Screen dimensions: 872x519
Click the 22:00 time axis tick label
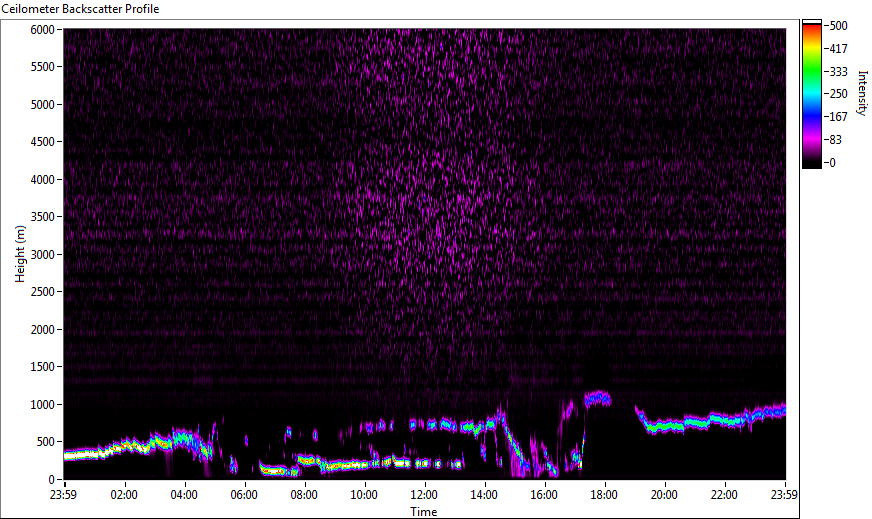coord(724,495)
